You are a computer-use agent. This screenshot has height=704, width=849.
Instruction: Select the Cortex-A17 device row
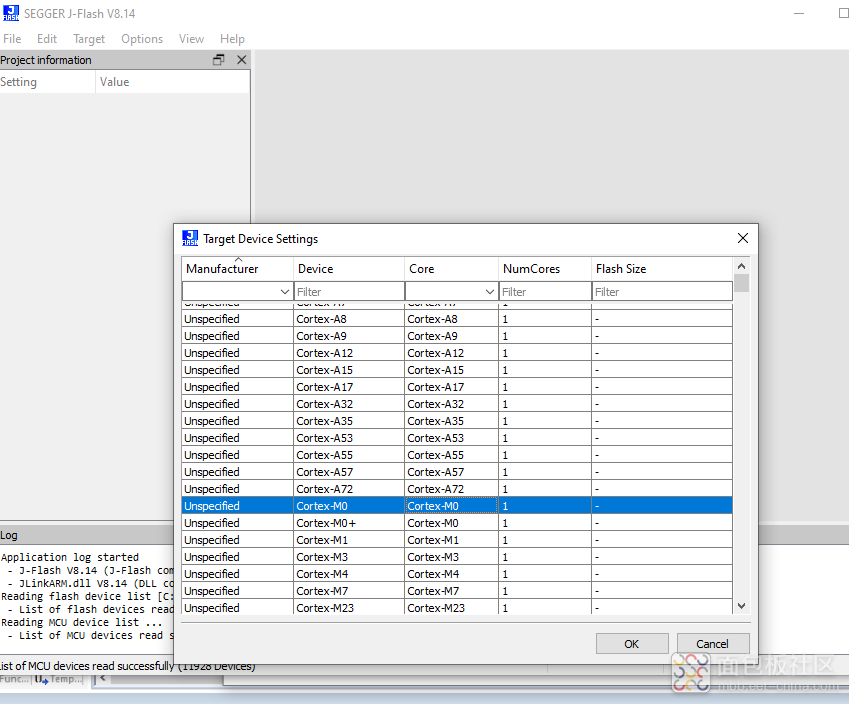click(x=457, y=387)
